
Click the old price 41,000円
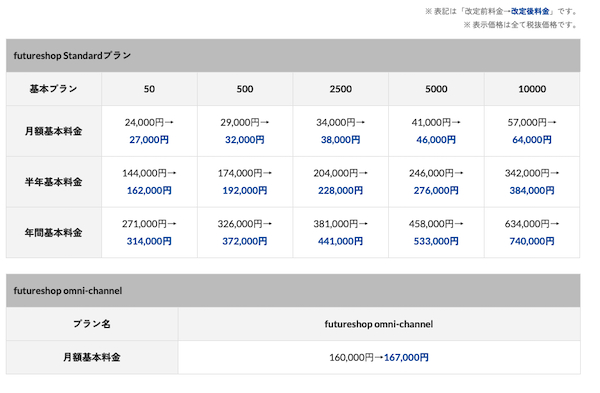pyautogui.click(x=431, y=122)
